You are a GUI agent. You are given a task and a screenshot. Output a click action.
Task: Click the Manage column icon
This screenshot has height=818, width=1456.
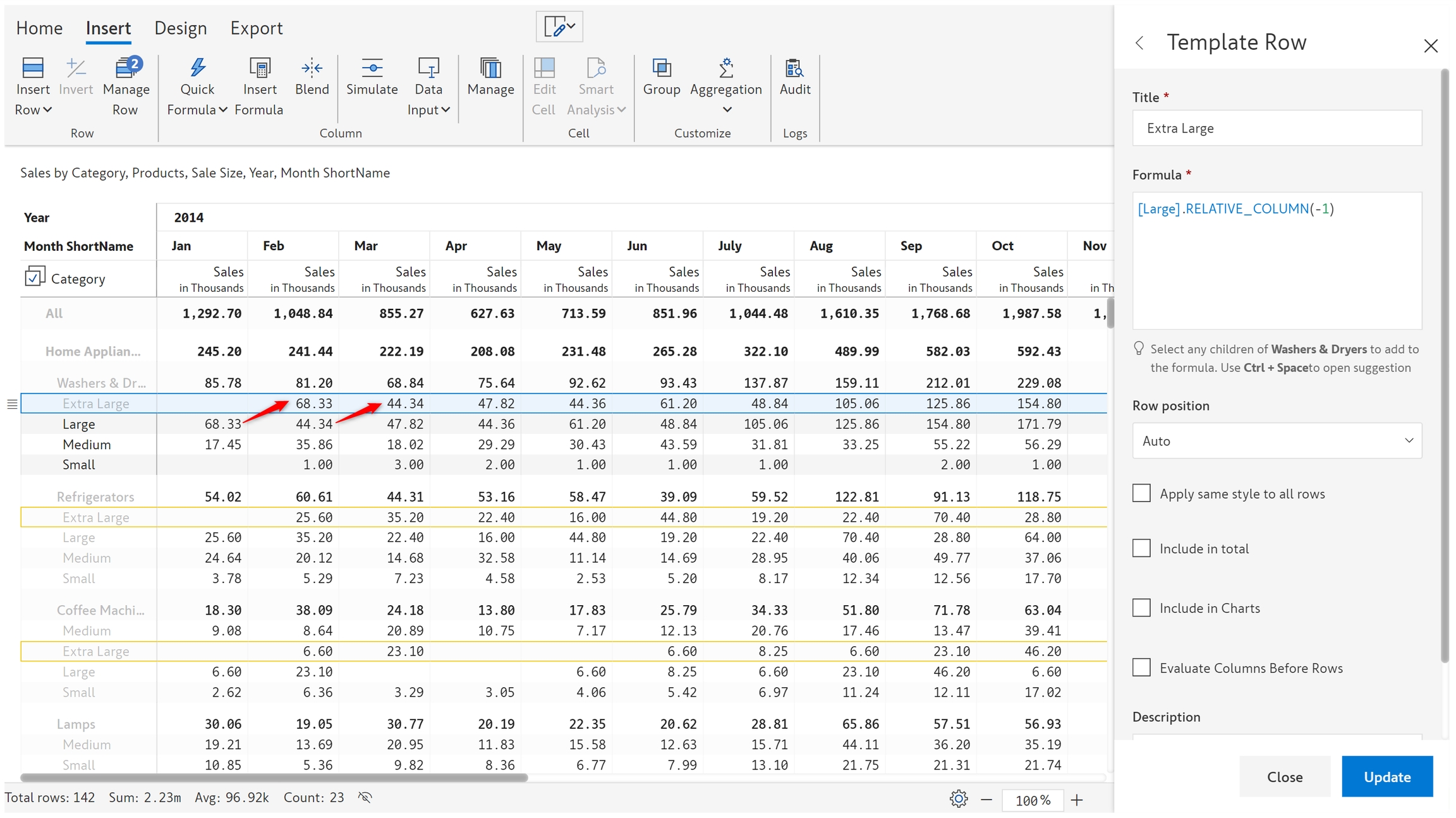[x=490, y=68]
